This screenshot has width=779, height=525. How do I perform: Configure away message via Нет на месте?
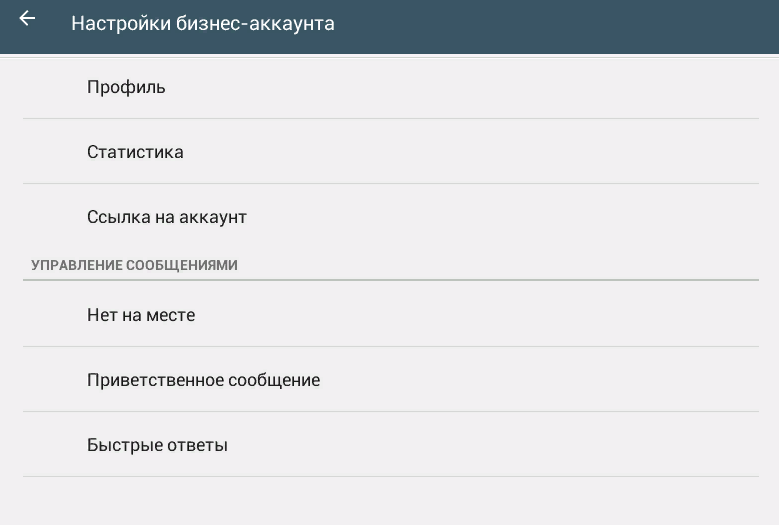141,315
